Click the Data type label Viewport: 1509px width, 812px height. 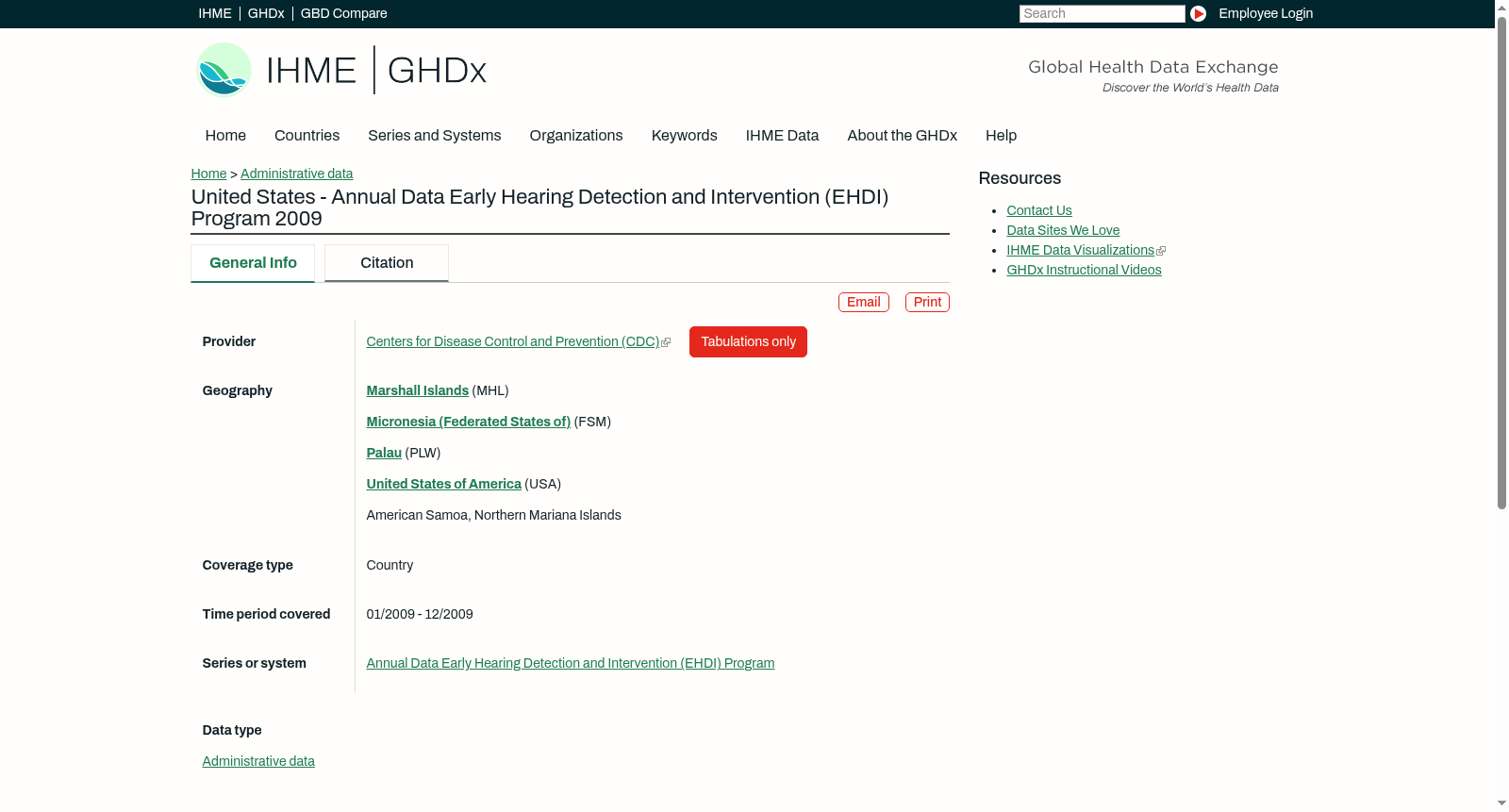[x=232, y=730]
